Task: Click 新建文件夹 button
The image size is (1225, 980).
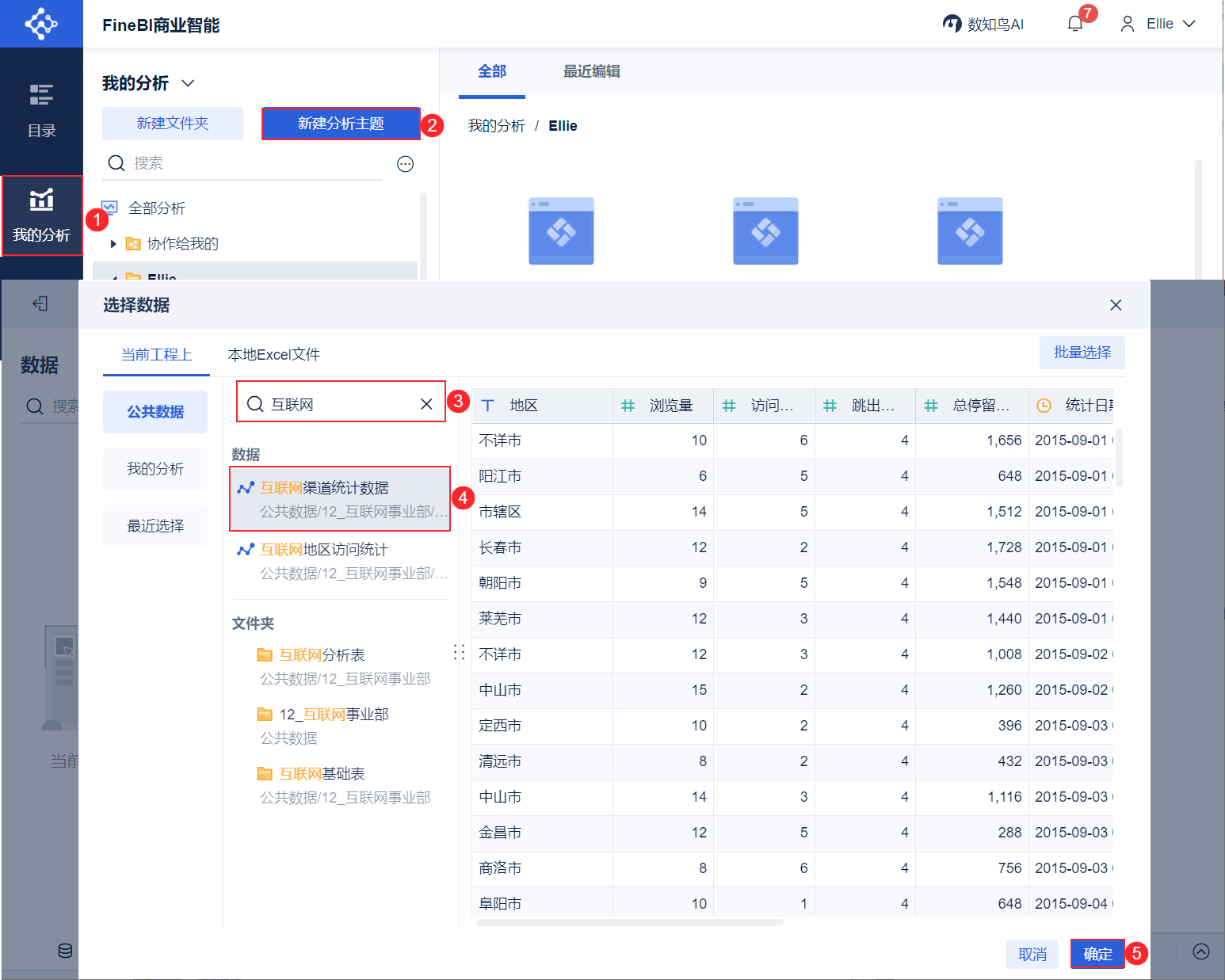Action: click(x=173, y=124)
